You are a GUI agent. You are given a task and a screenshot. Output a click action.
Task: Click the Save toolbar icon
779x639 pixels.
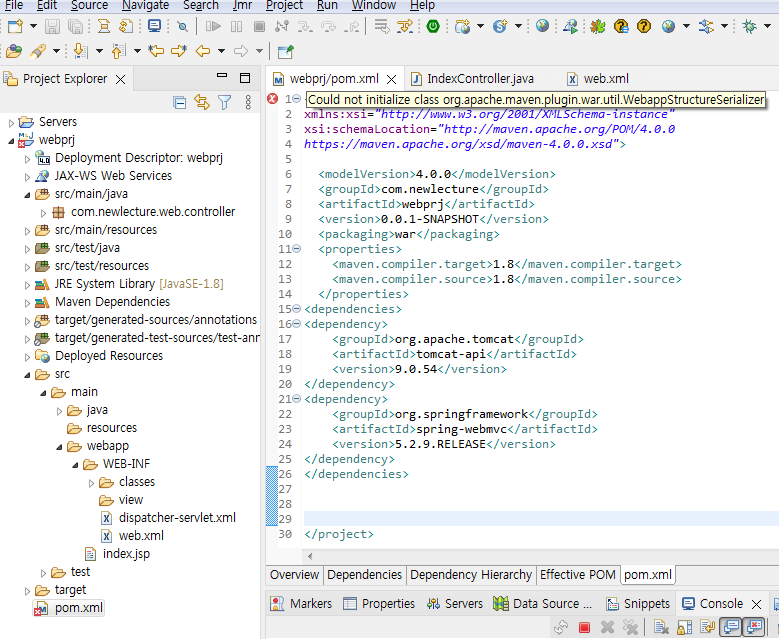[x=52, y=26]
